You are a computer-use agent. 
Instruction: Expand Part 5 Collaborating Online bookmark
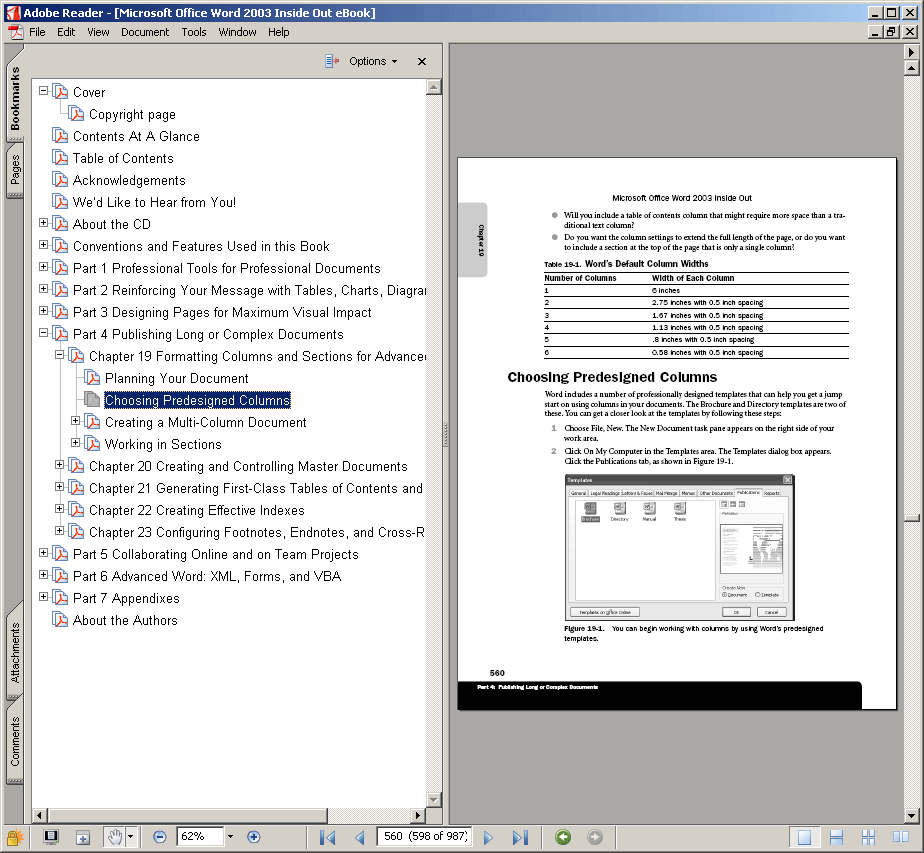point(43,554)
